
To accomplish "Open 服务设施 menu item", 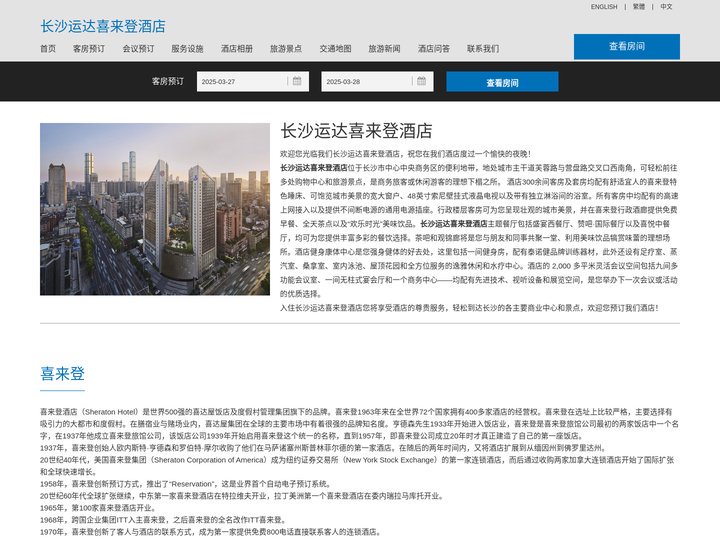I will (187, 49).
